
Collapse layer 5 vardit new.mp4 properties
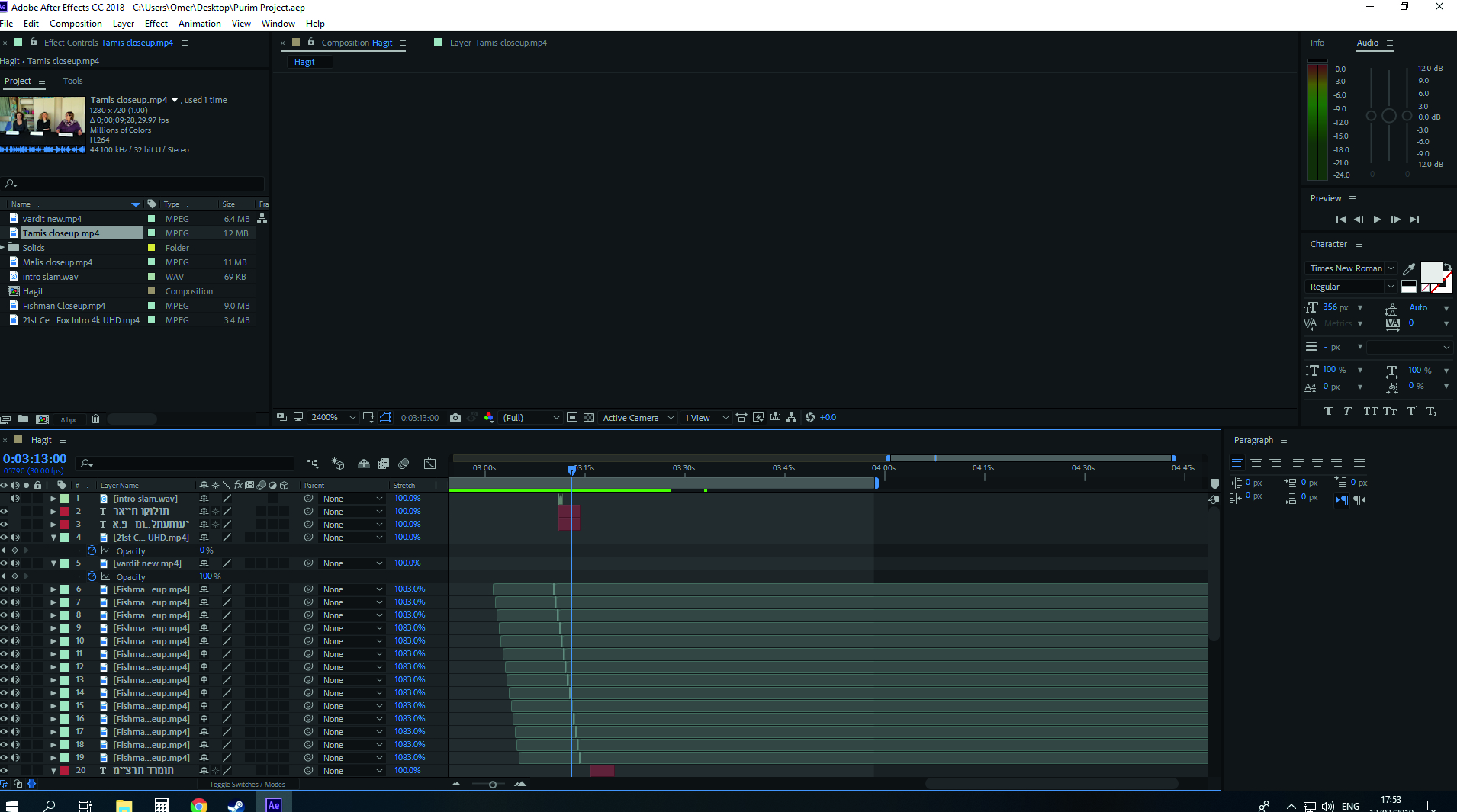53,563
